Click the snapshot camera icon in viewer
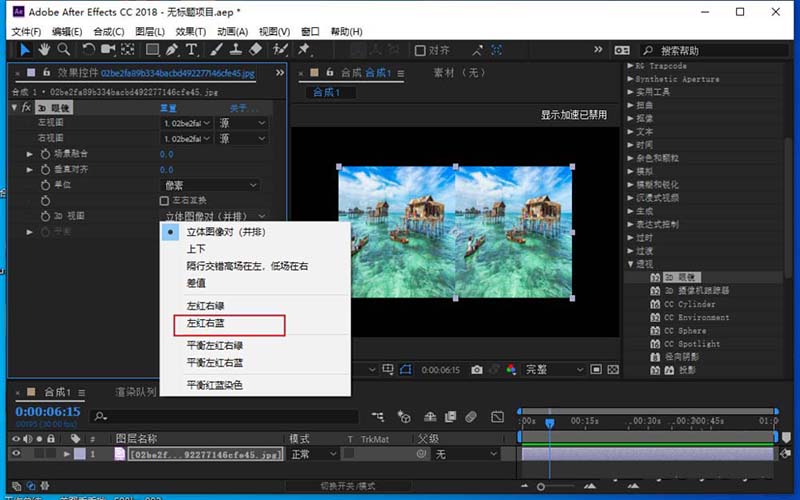Viewport: 800px width, 500px height. tap(477, 369)
